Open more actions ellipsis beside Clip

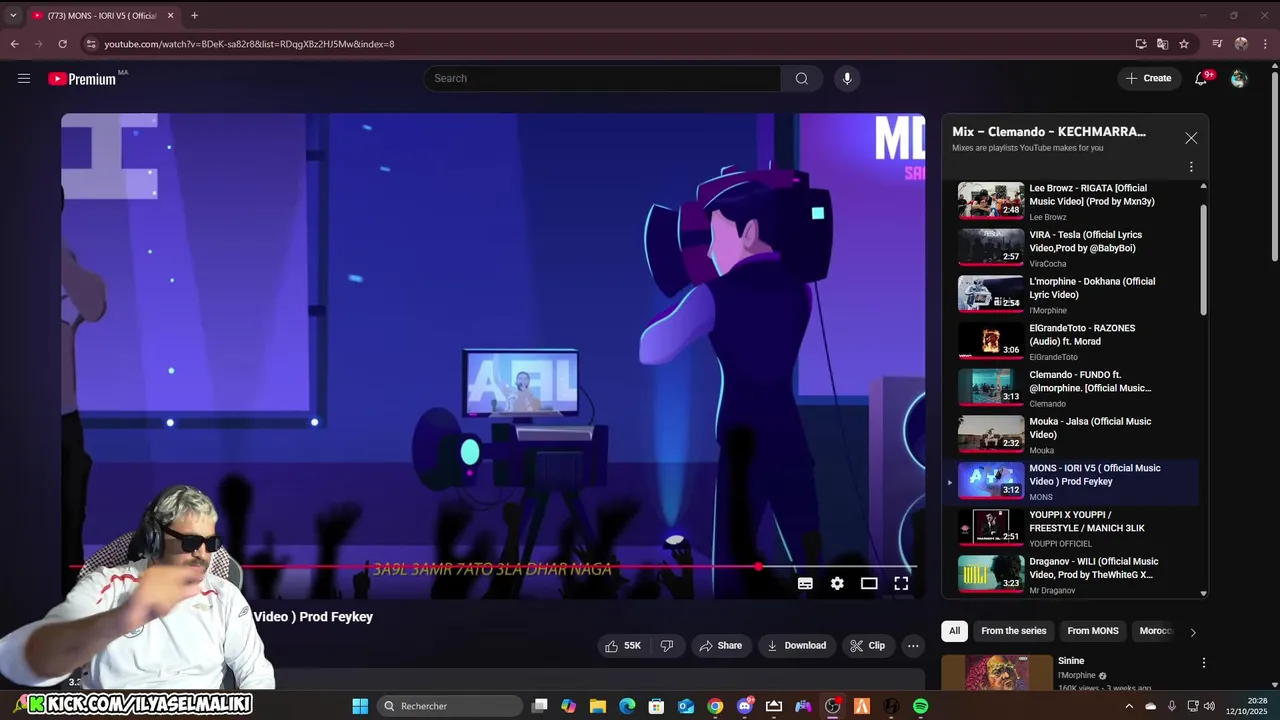[x=913, y=646]
